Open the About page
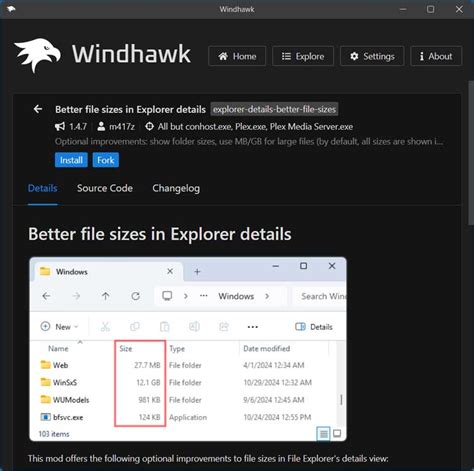474x471 pixels. click(x=436, y=56)
